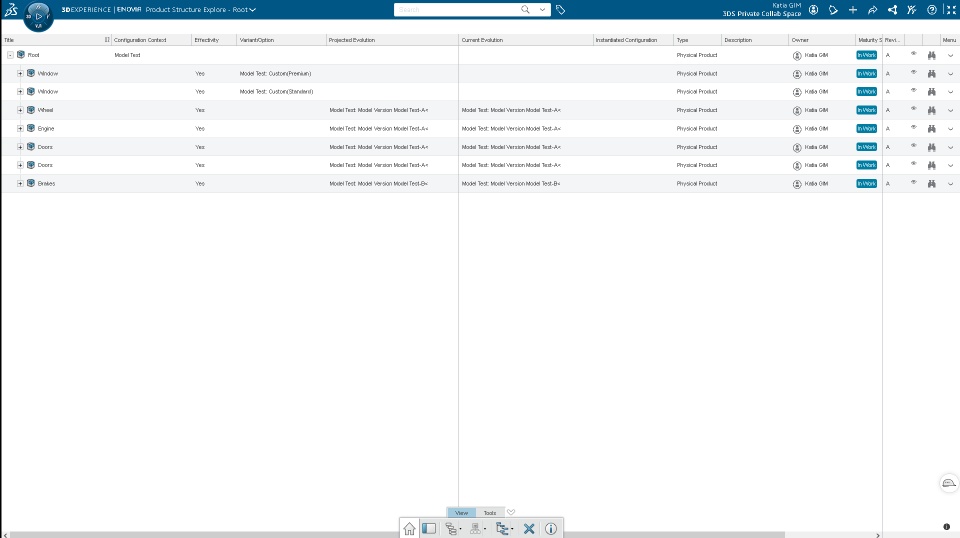Toggle the eye visibility for Engine row

tap(913, 127)
